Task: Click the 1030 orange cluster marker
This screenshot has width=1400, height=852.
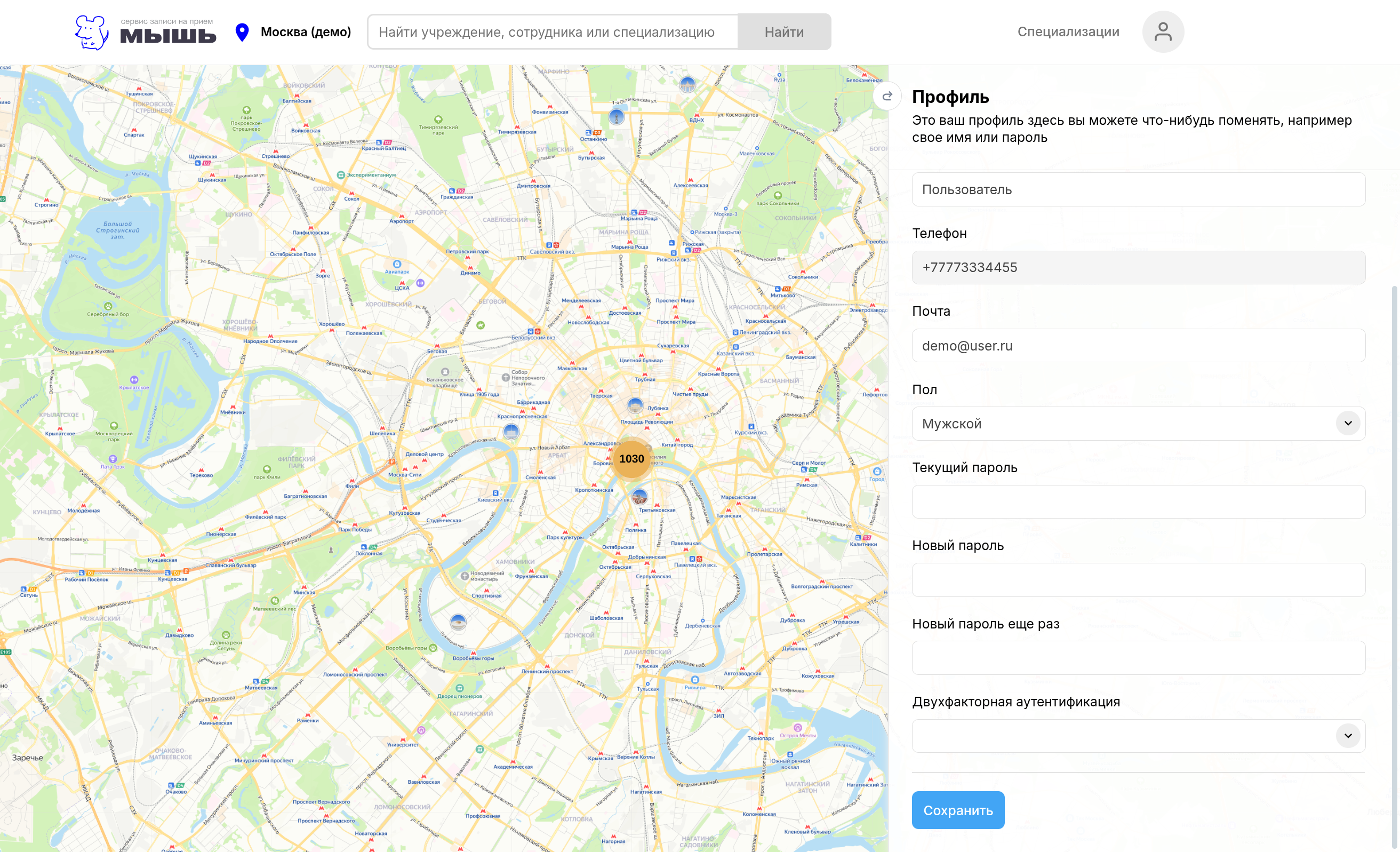Action: [x=631, y=459]
